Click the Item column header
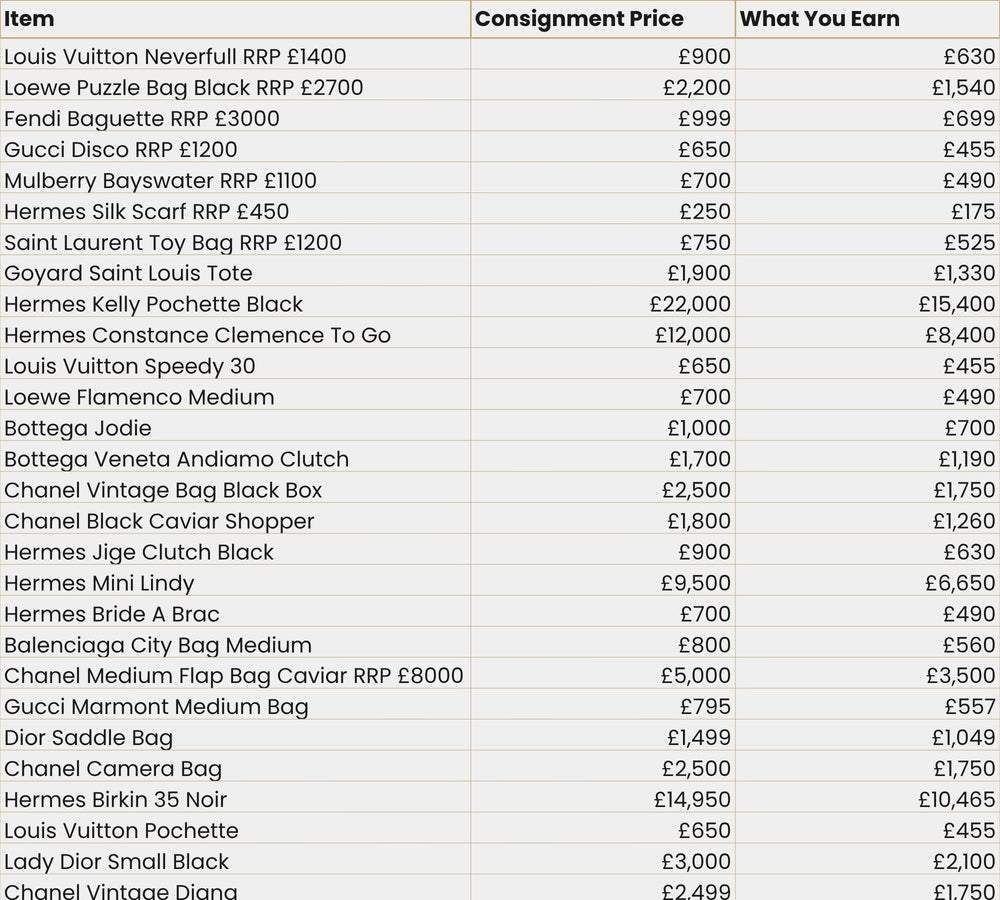 [x=30, y=19]
